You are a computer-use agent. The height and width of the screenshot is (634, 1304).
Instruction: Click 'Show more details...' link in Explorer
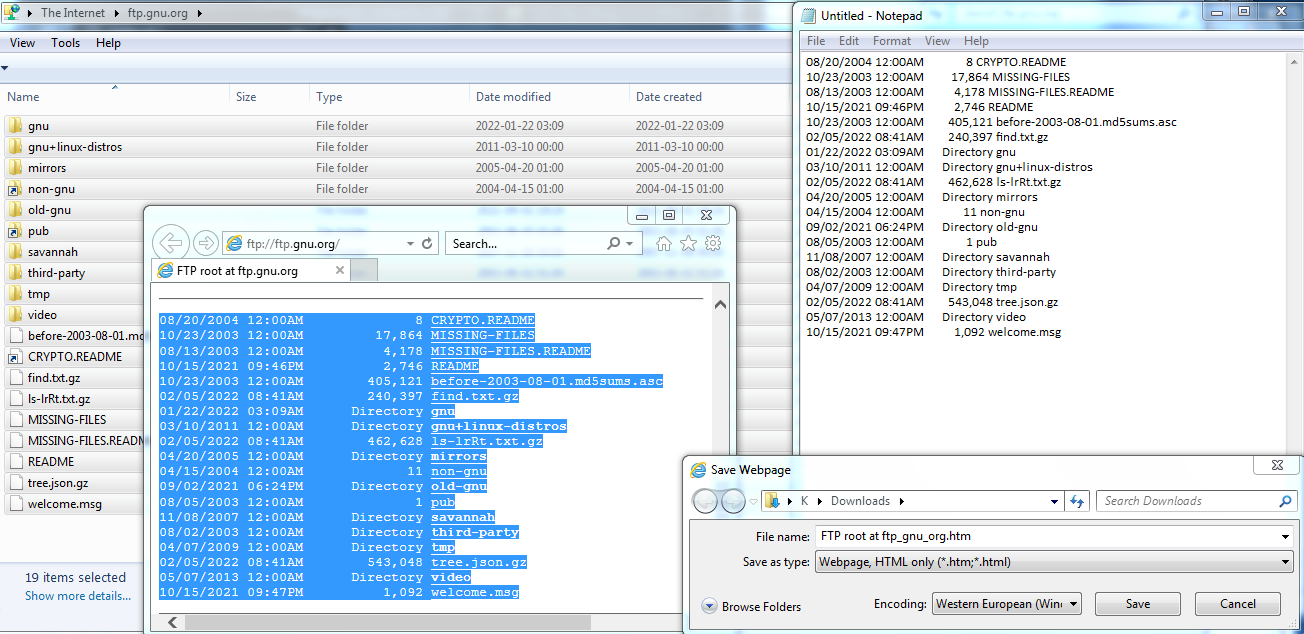pos(78,596)
